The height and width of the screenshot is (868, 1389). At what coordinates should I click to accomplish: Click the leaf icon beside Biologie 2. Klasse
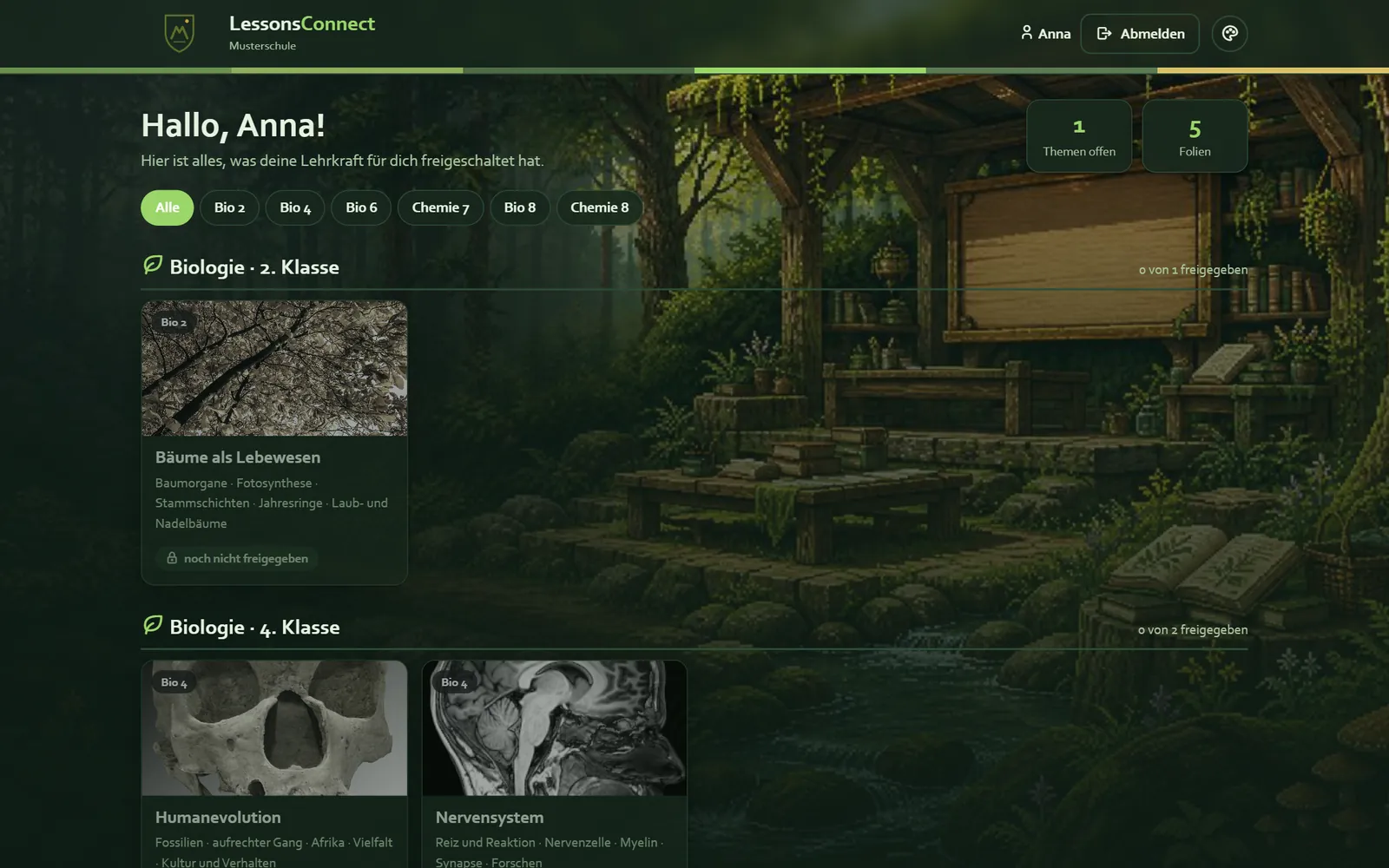(153, 265)
